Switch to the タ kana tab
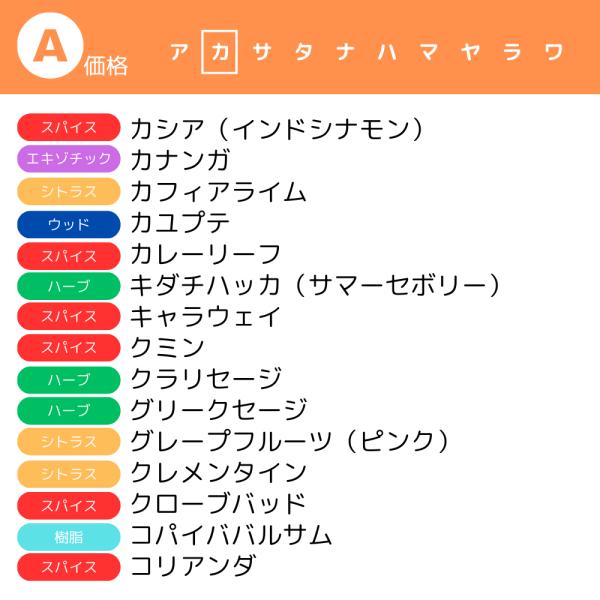The image size is (600, 600). pos(303,52)
